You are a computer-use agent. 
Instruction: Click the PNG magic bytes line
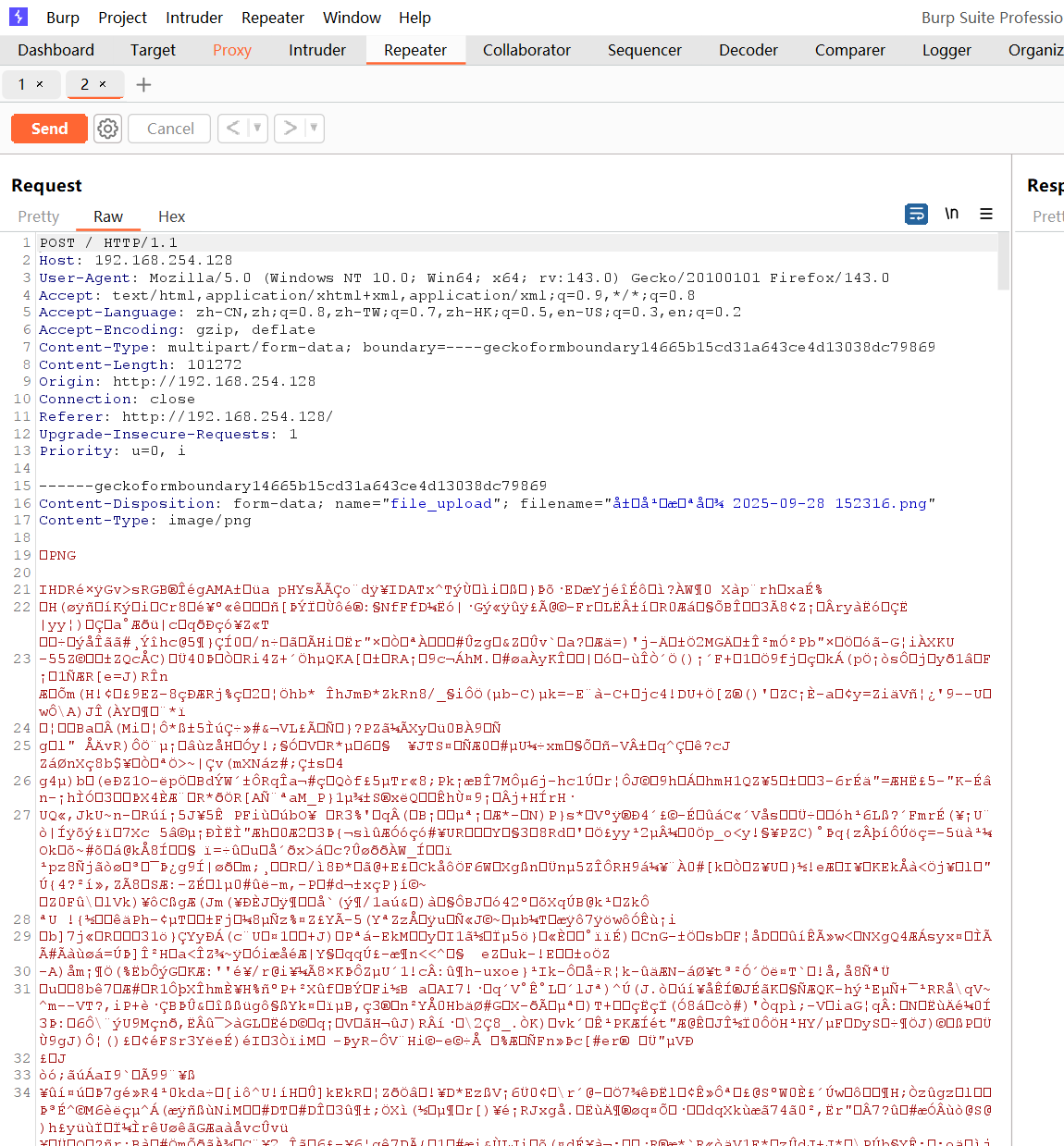(x=57, y=555)
